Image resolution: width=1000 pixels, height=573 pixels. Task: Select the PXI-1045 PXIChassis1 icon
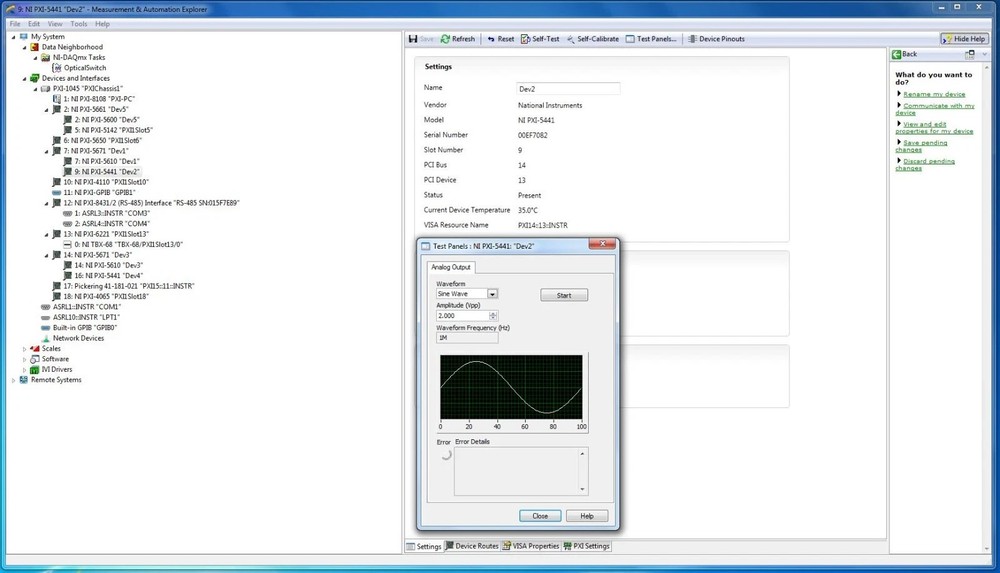[45, 89]
